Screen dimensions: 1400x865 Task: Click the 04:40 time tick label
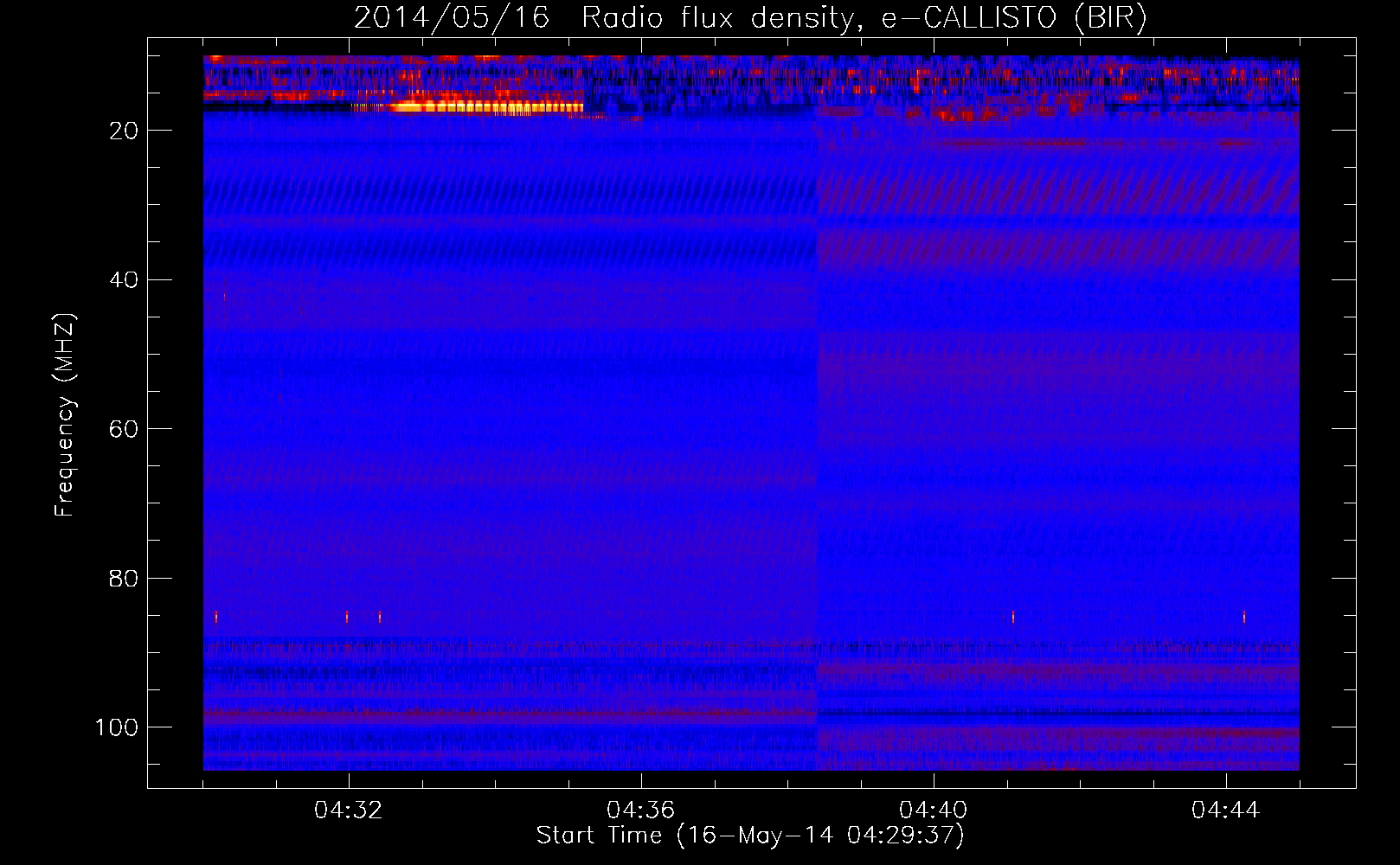pos(934,810)
